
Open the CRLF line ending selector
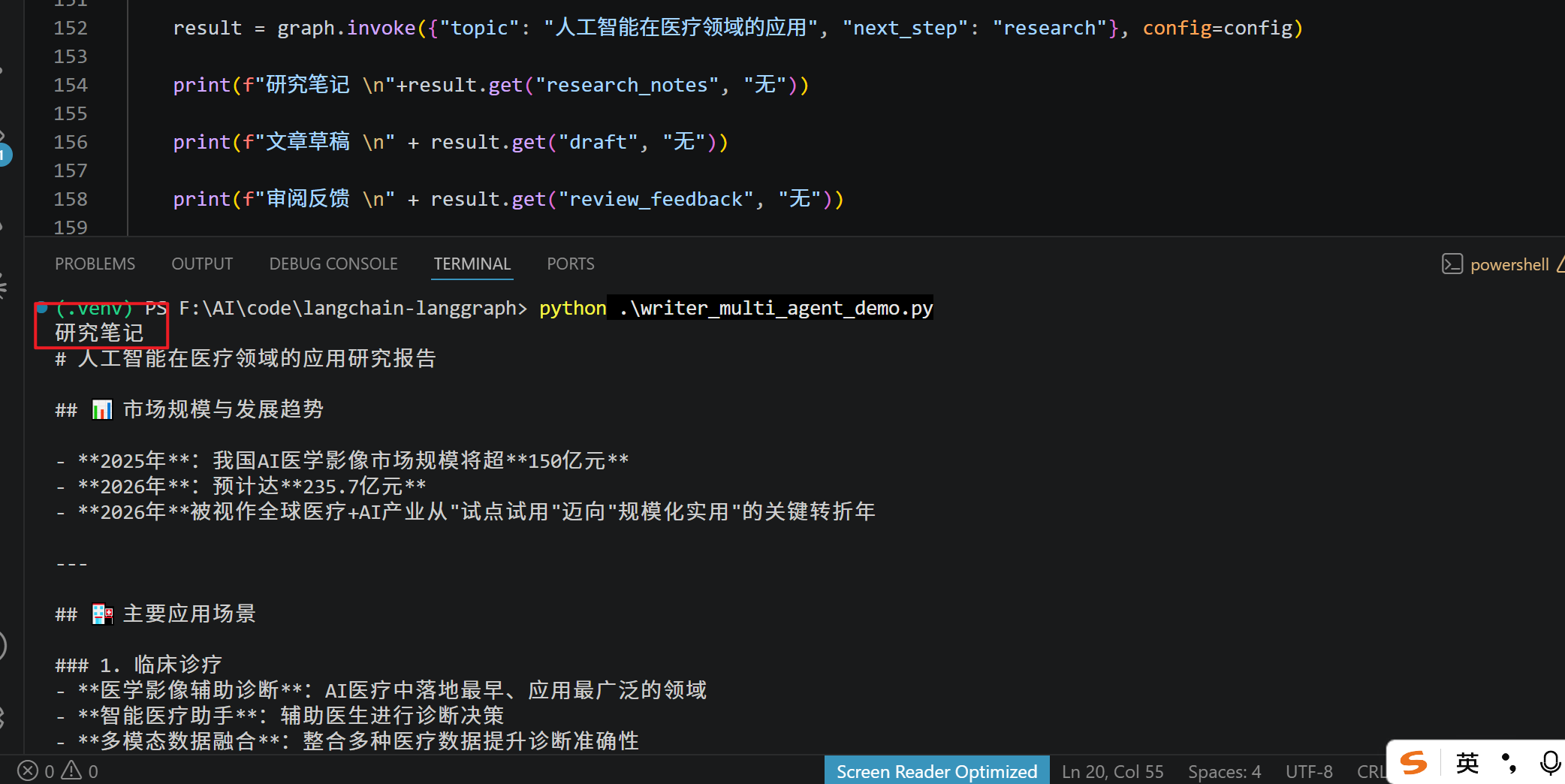coord(1371,771)
